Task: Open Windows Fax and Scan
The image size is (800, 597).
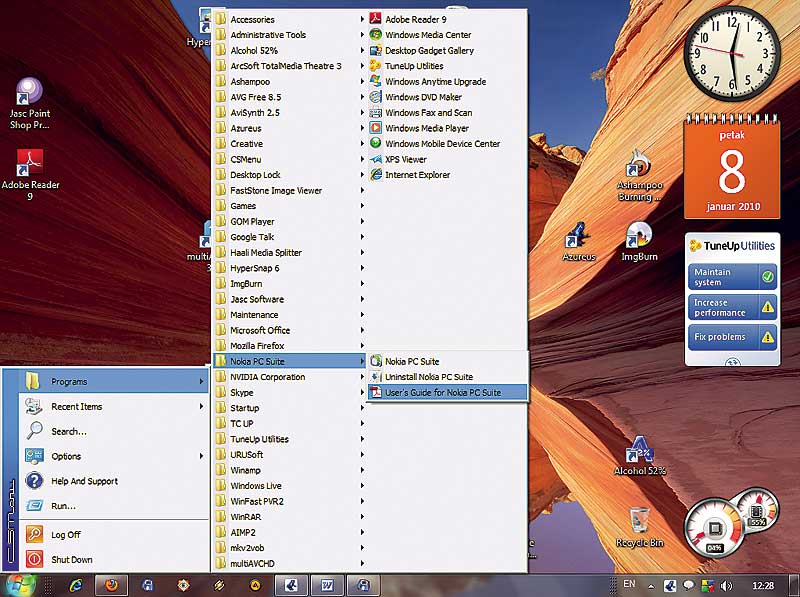Action: [446, 113]
